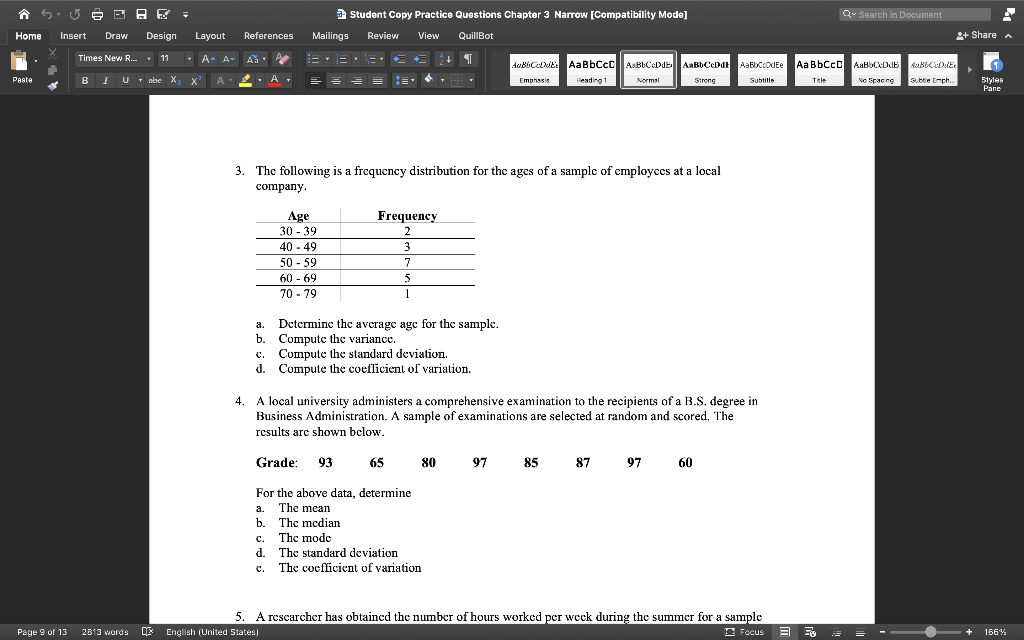Open the font size dropdown
Screen dimensions: 1024x640
click(x=190, y=58)
